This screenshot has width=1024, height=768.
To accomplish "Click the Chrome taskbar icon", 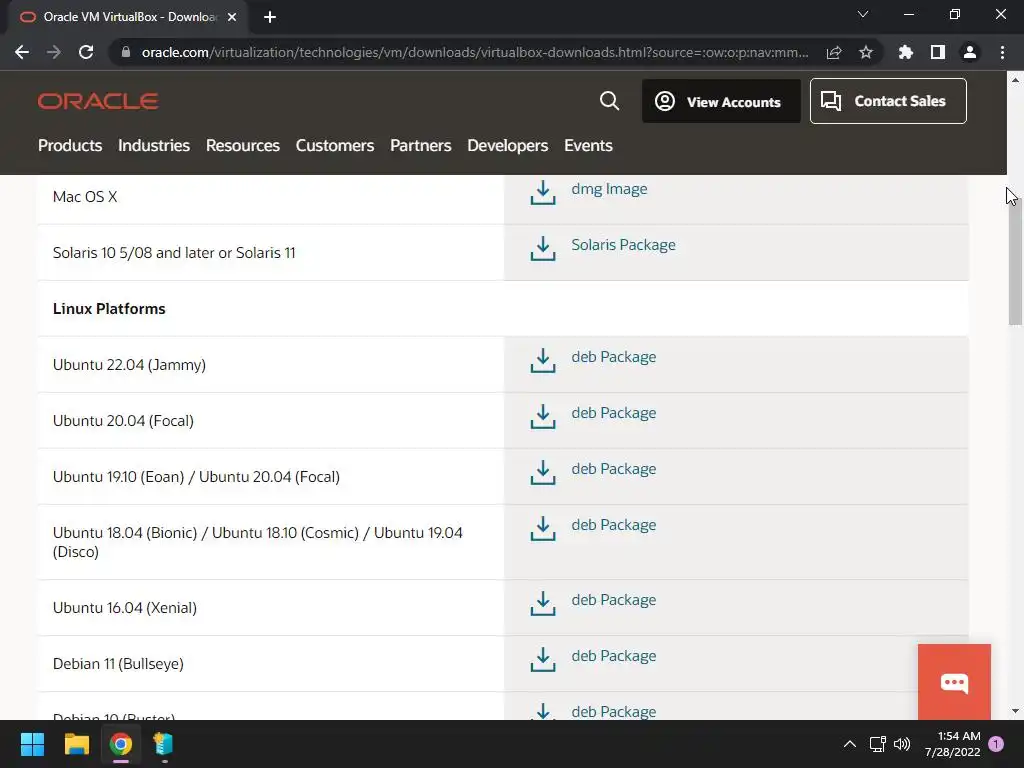I will pyautogui.click(x=121, y=744).
